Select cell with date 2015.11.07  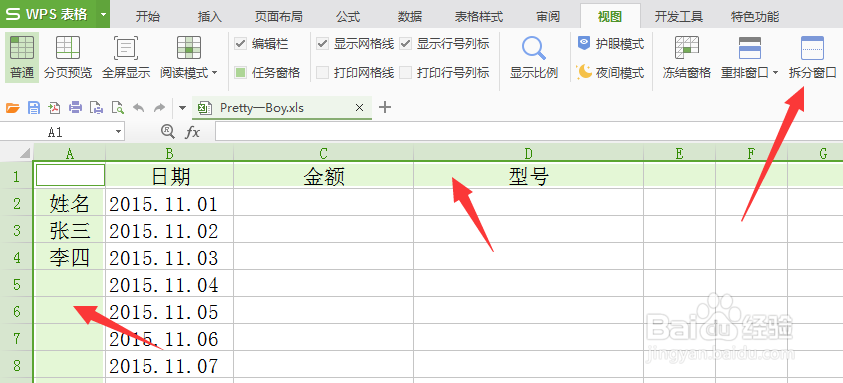pyautogui.click(x=170, y=365)
